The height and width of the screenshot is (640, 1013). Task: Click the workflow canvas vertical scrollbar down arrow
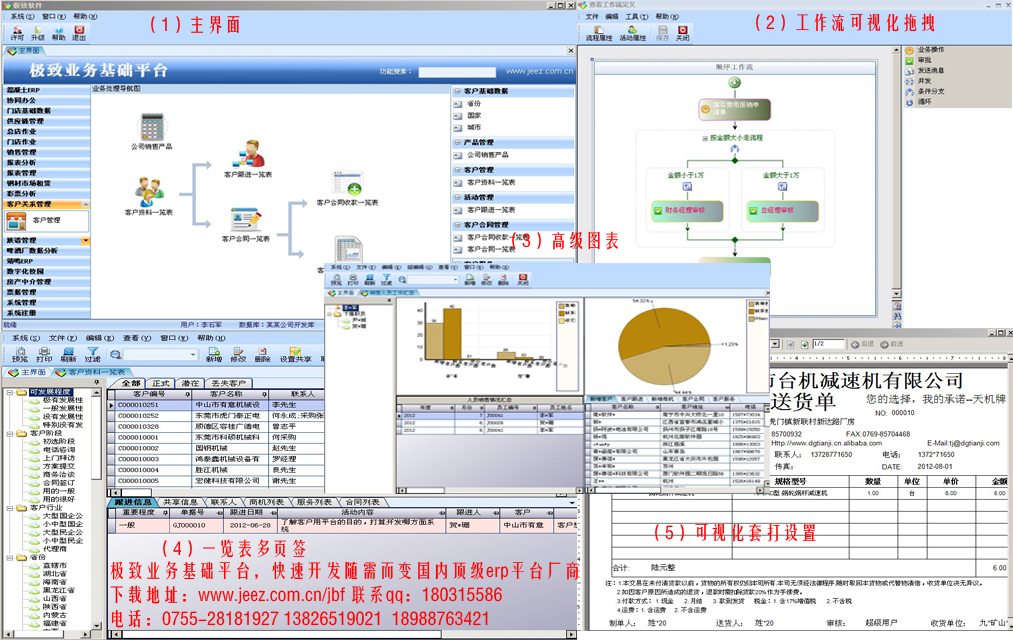896,294
